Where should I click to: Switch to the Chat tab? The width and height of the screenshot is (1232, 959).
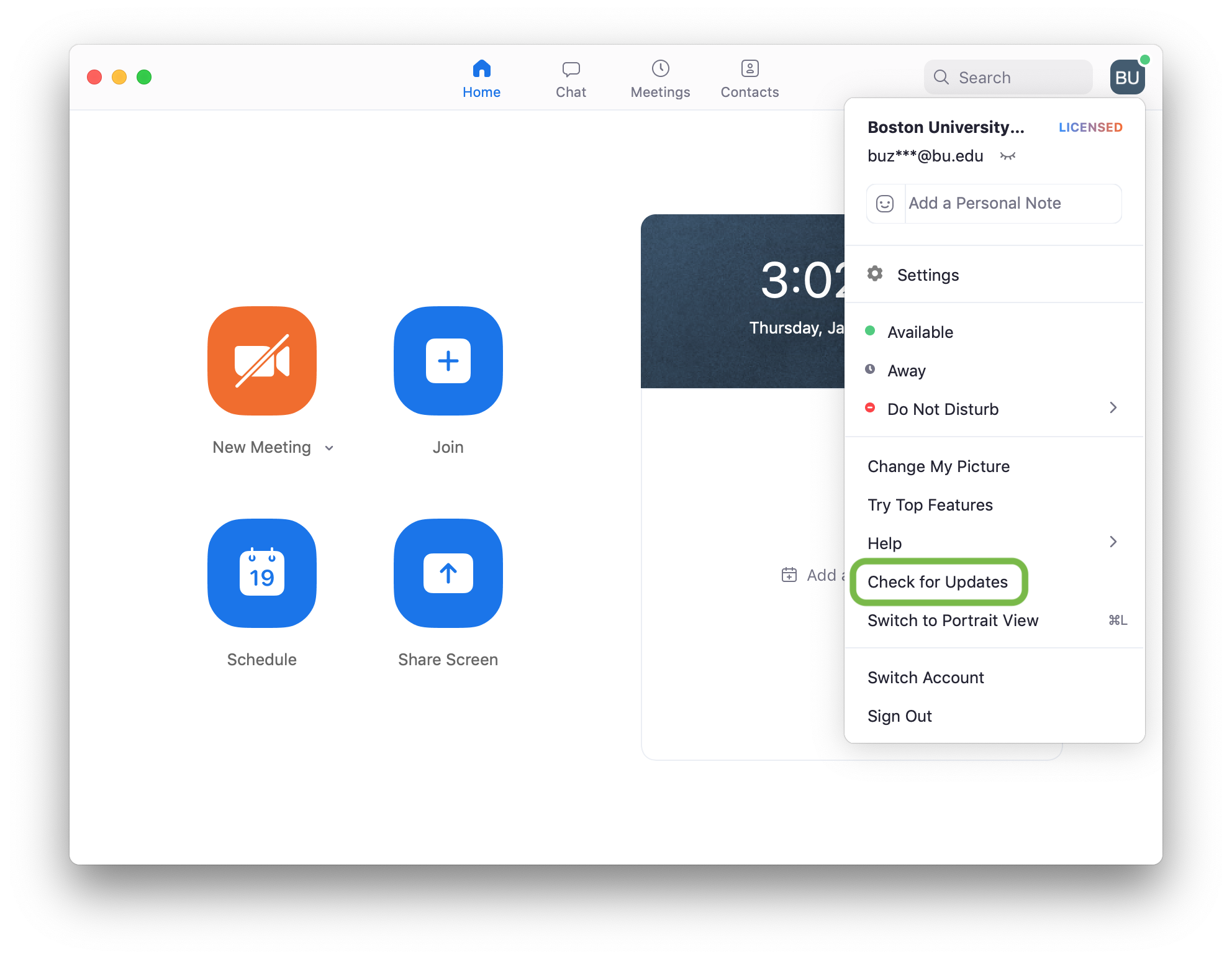point(571,80)
